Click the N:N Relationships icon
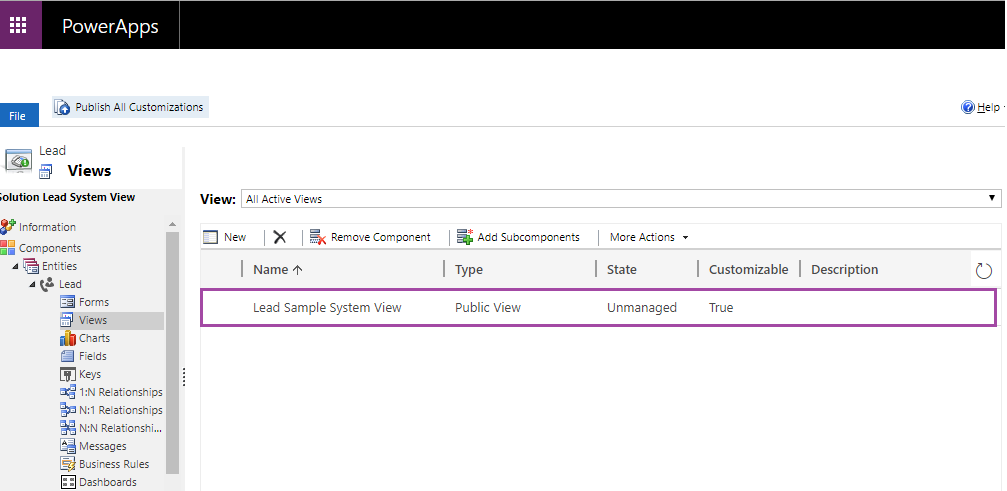1007x491 pixels. [x=67, y=427]
